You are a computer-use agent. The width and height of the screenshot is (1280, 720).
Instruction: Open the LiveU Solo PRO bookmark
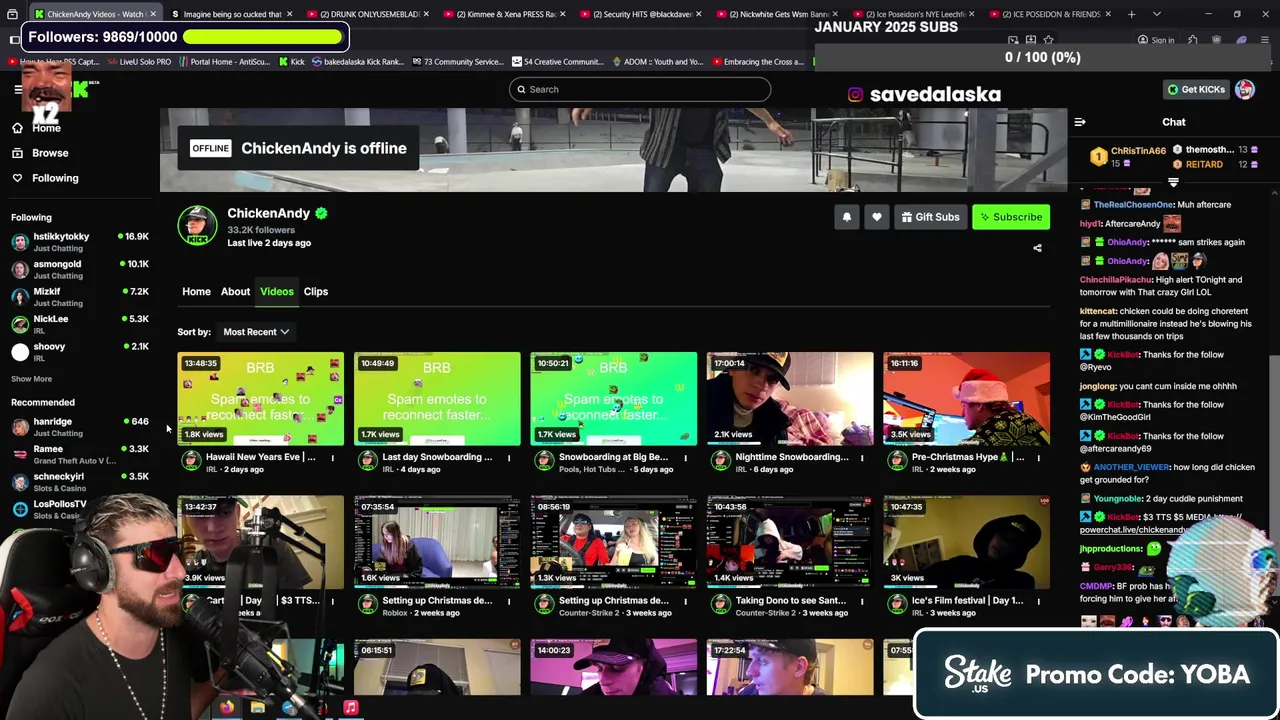click(139, 62)
